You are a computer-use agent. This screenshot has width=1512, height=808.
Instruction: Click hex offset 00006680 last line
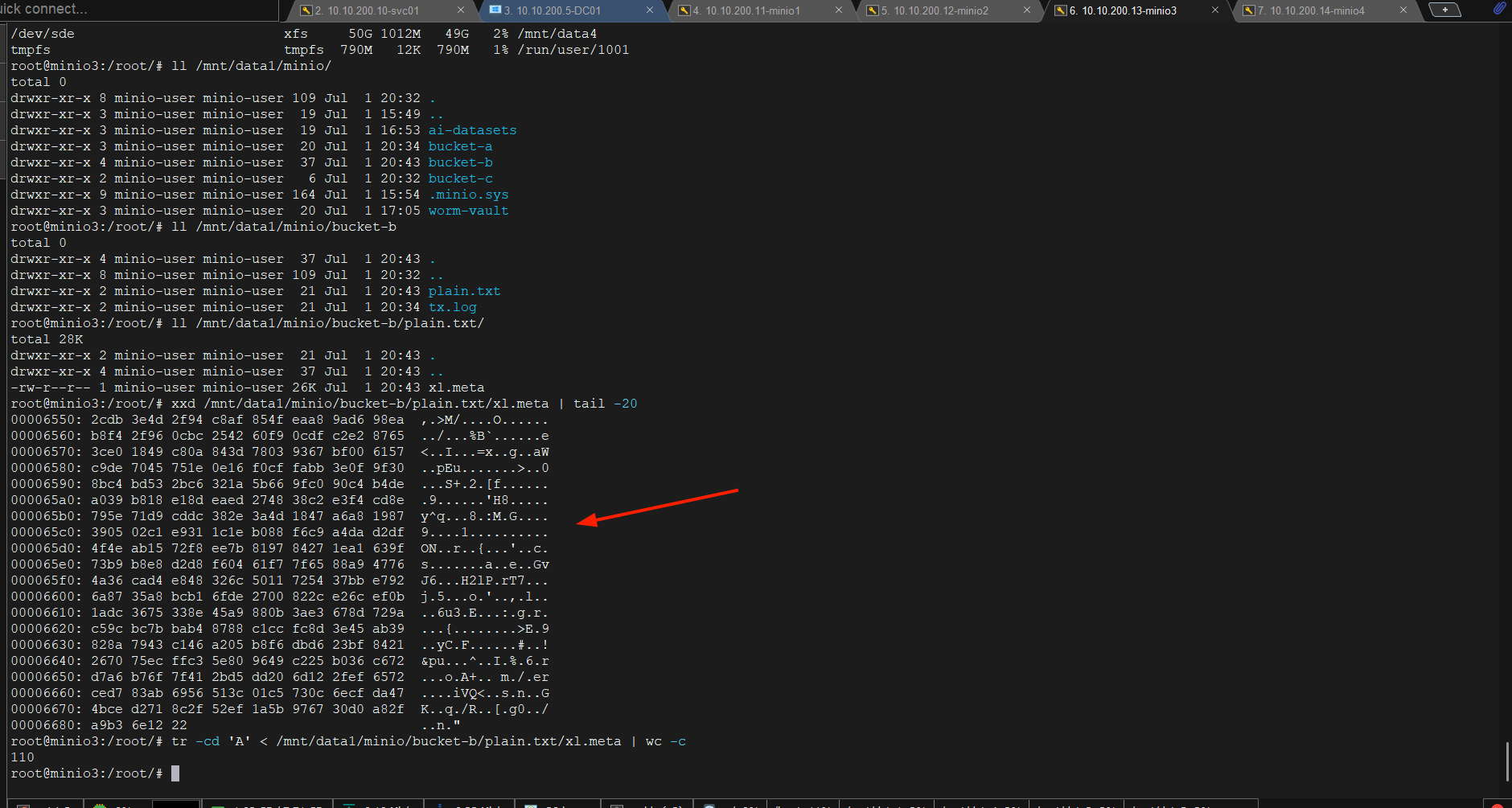tap(236, 725)
